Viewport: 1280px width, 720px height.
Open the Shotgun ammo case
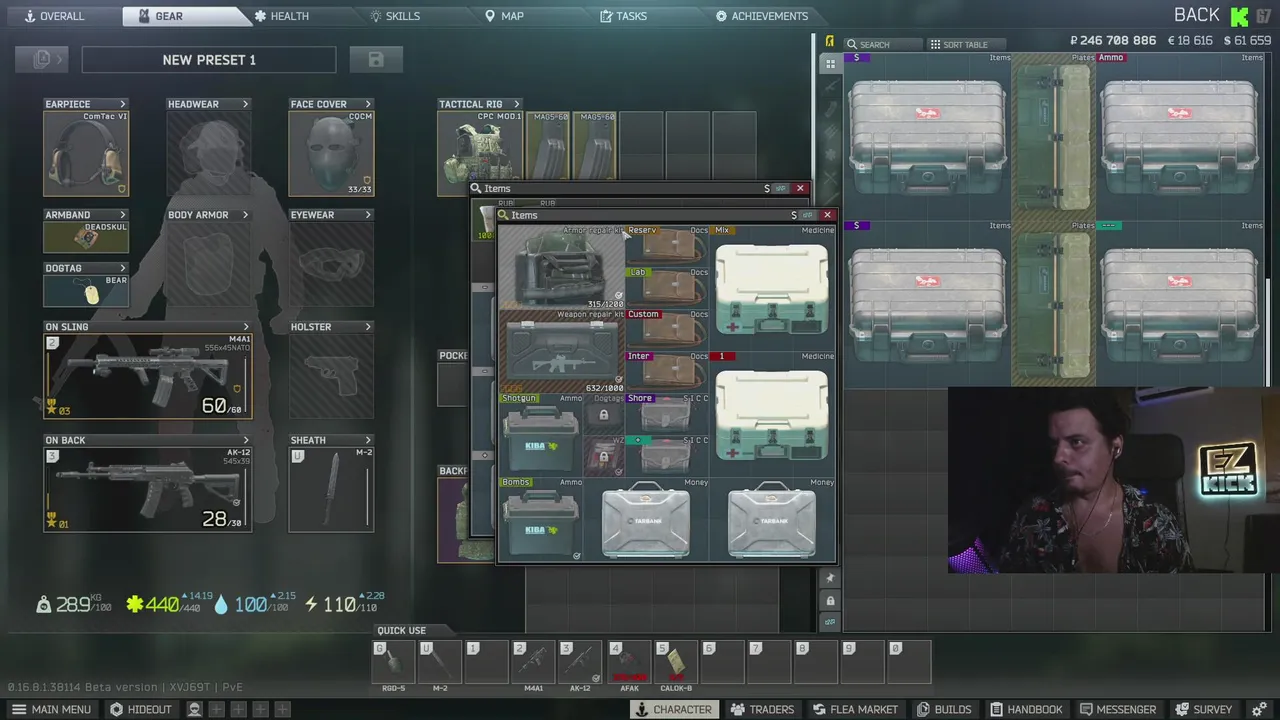540,435
